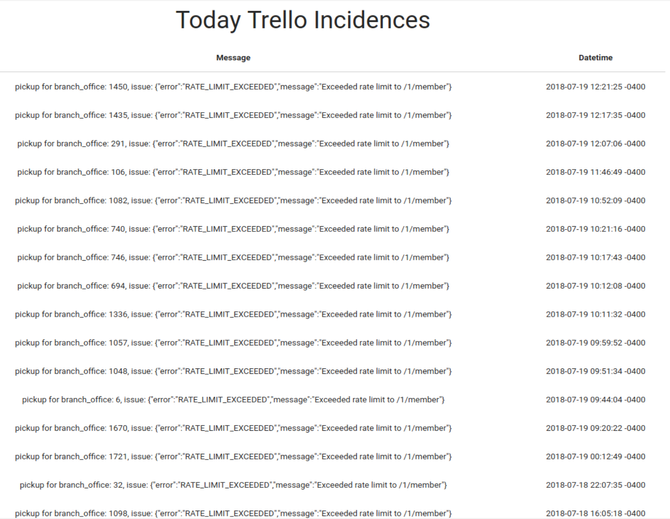Click the 2018-07-18 22:07:35 datetime cell
The width and height of the screenshot is (670, 519).
(x=595, y=485)
